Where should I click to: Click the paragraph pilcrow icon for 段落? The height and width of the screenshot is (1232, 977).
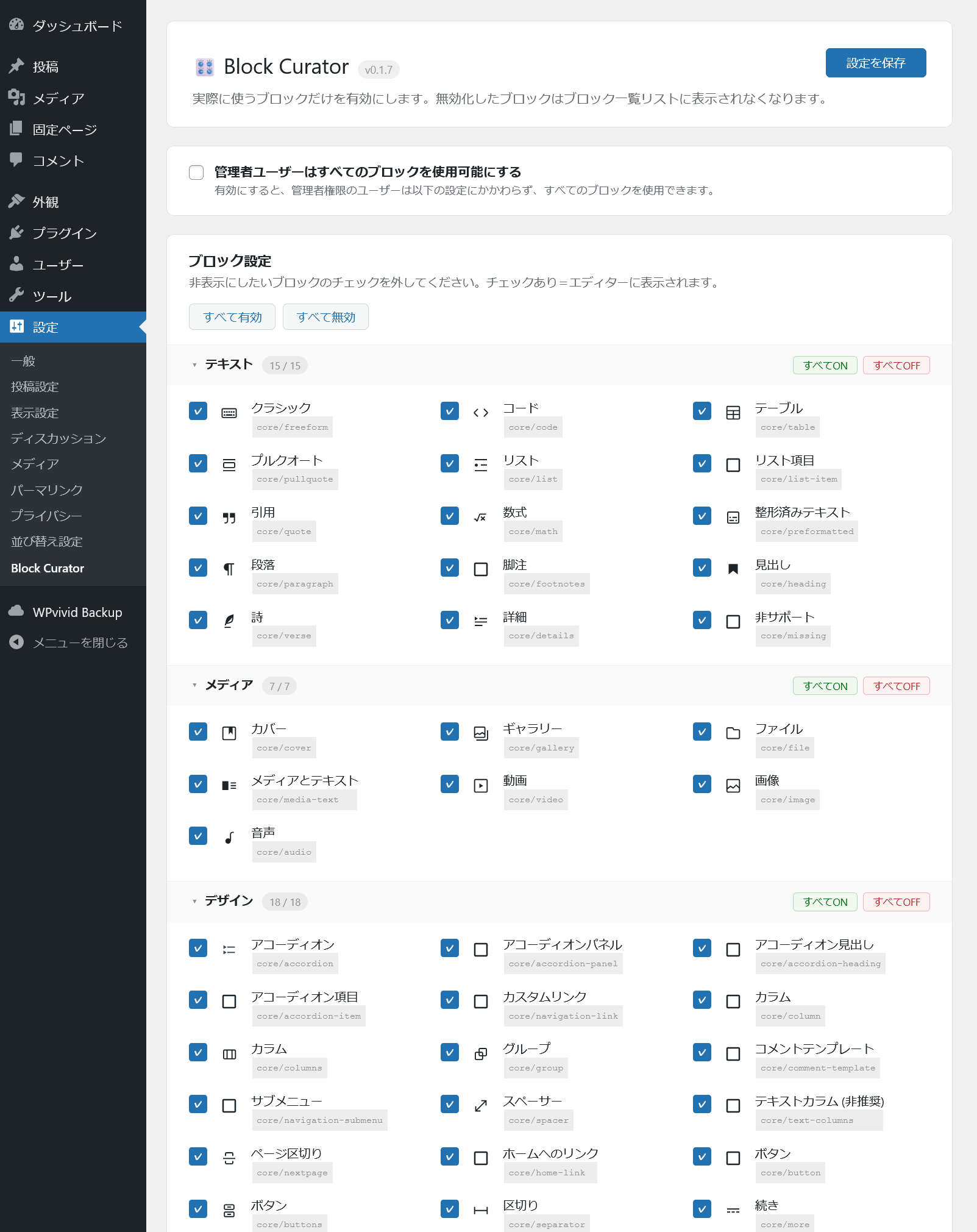(x=229, y=568)
